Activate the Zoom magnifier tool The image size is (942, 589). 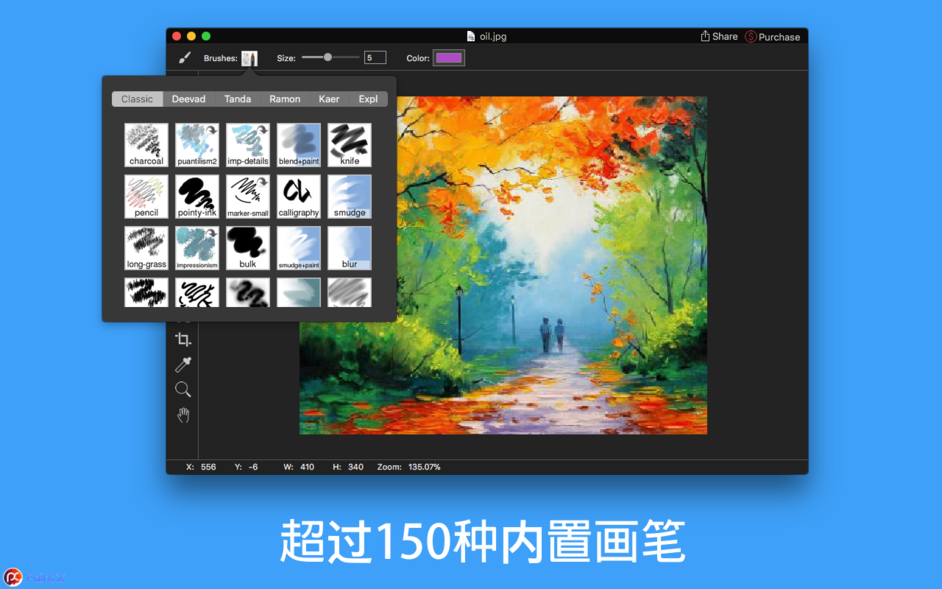(183, 389)
